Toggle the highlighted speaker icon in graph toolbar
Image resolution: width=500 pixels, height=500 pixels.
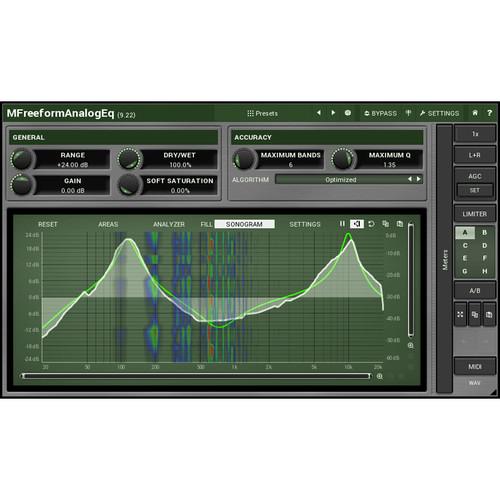tap(357, 224)
